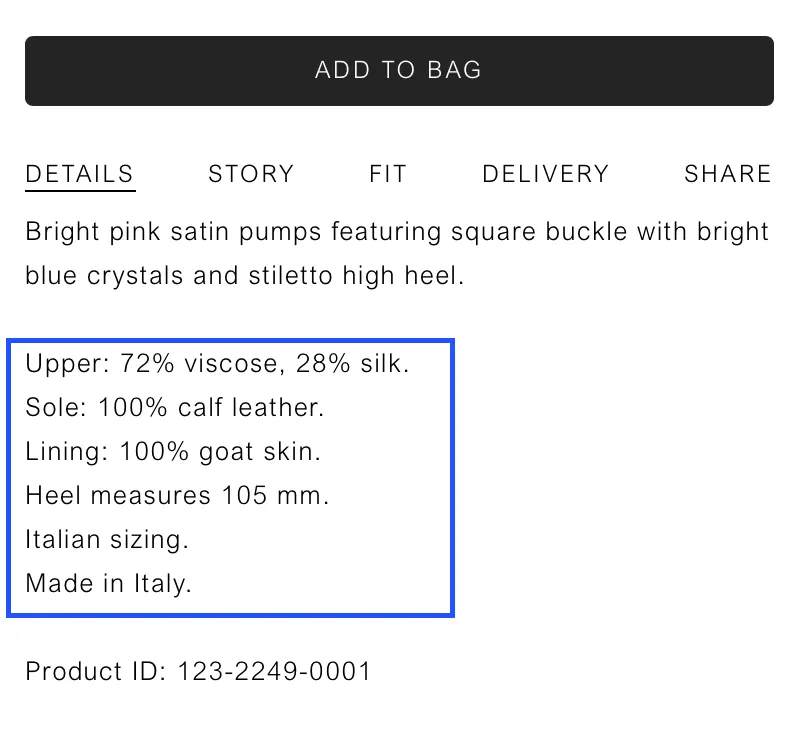The image size is (808, 730).
Task: Select the DETAILS tab
Action: pyautogui.click(x=80, y=174)
